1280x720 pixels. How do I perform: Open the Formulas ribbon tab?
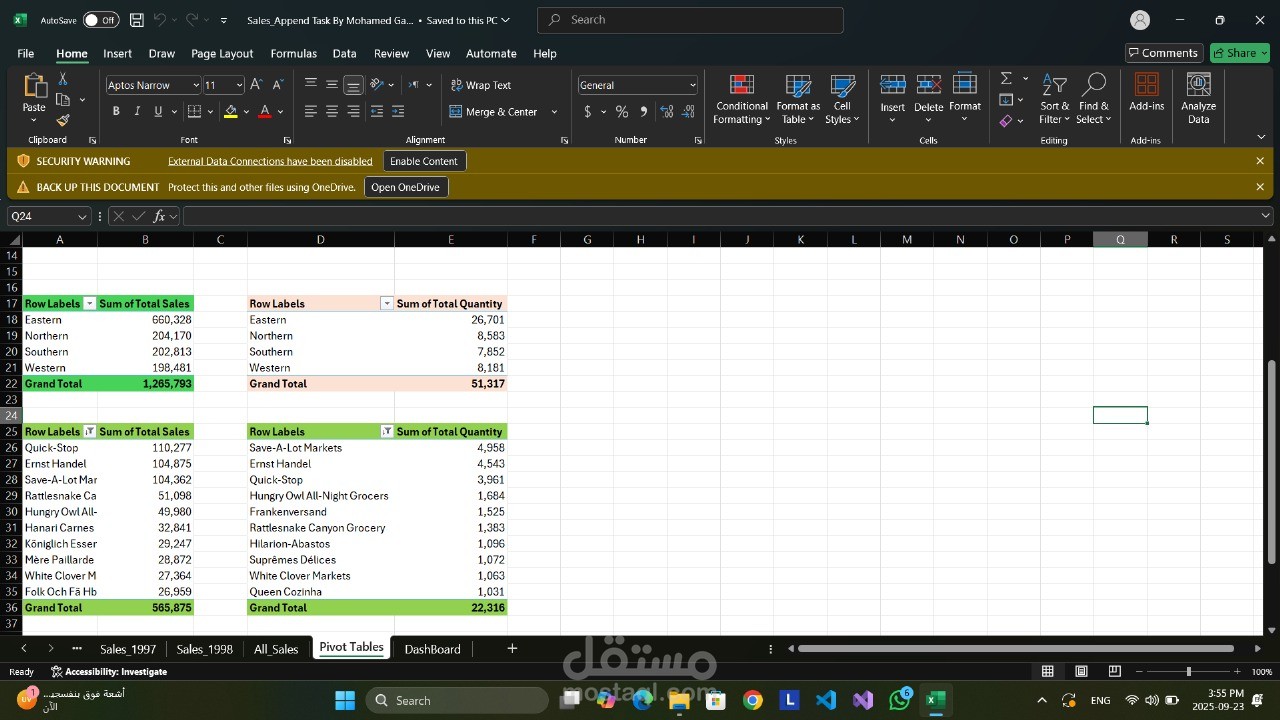point(293,54)
